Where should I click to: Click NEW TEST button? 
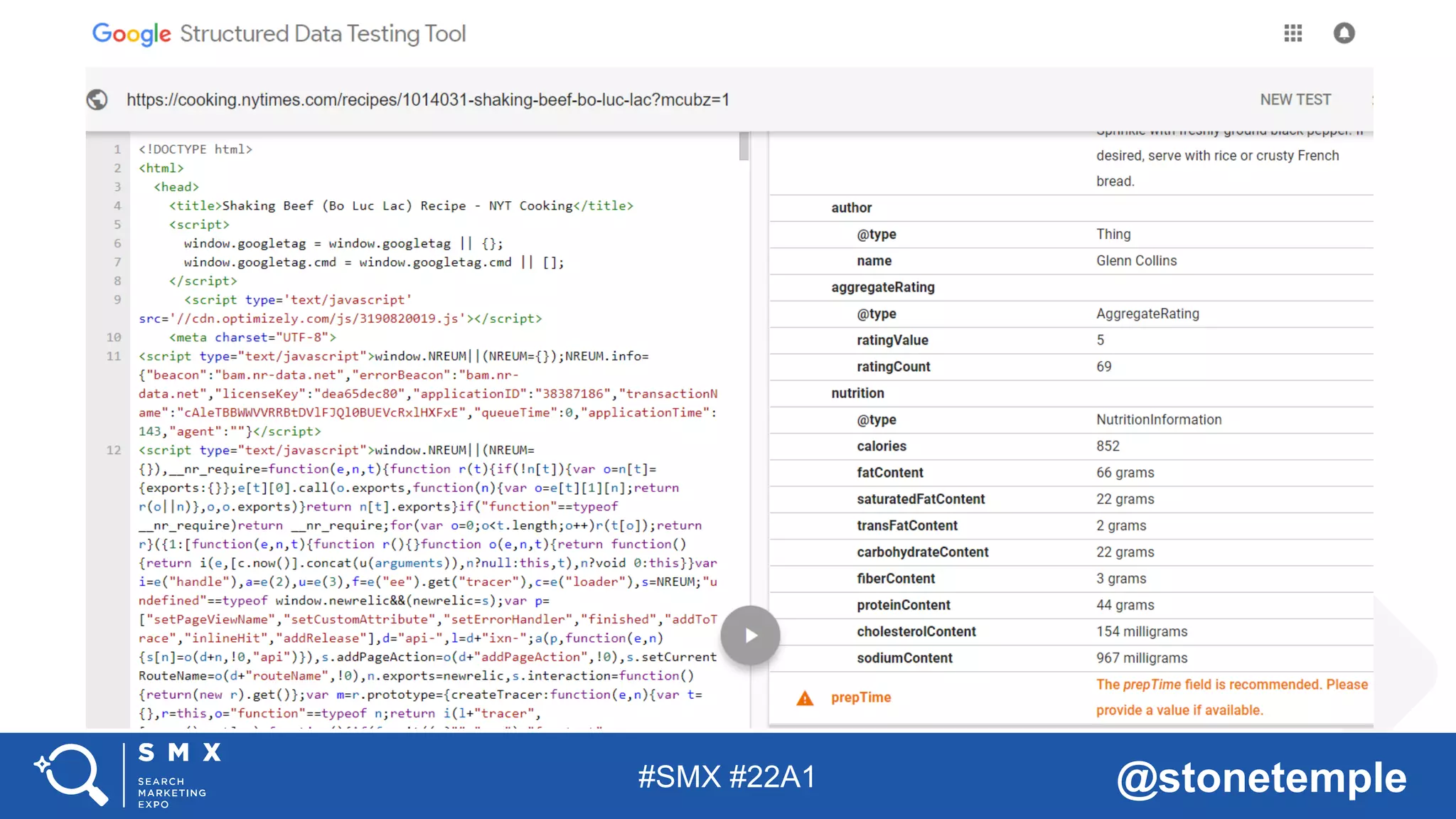(x=1295, y=100)
